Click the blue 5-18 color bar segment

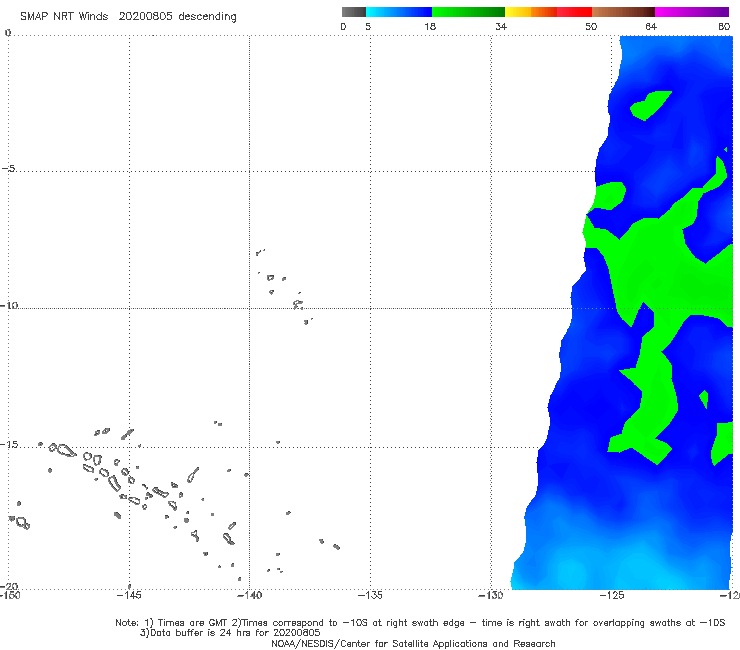(399, 12)
